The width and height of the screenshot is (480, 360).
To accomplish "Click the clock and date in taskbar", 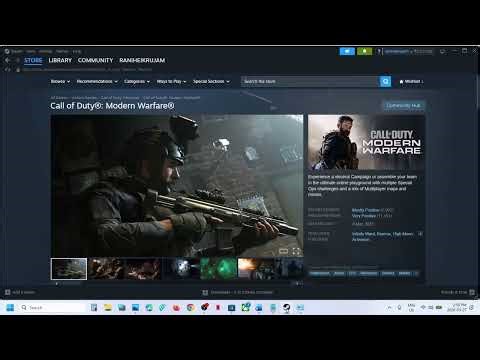I will 458,307.
